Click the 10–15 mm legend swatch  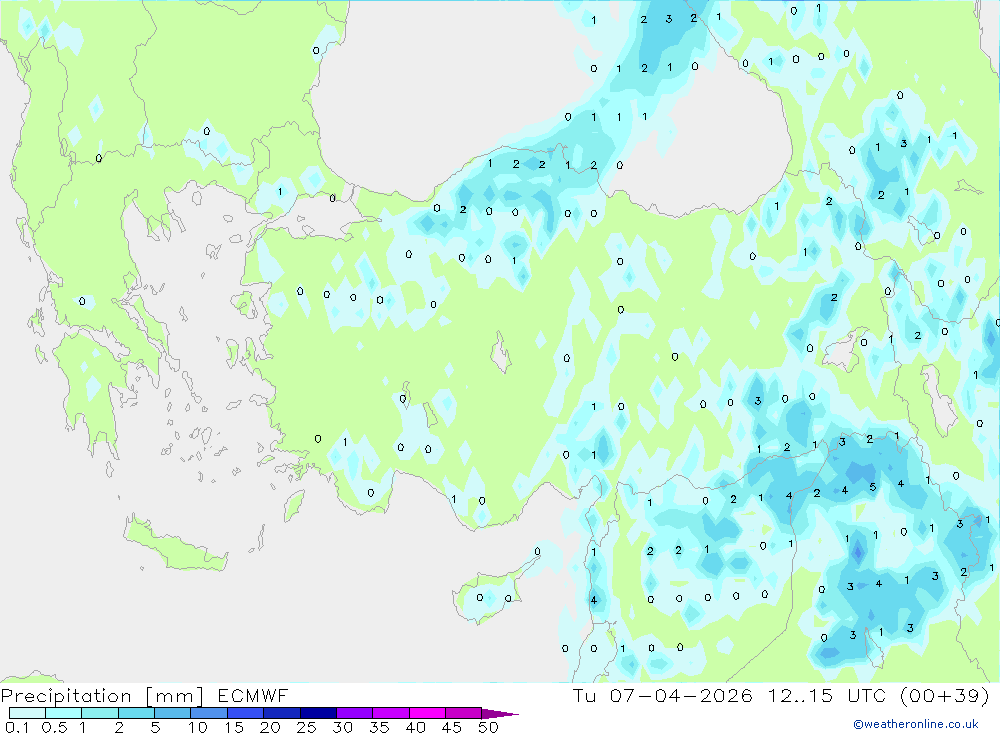click(209, 713)
